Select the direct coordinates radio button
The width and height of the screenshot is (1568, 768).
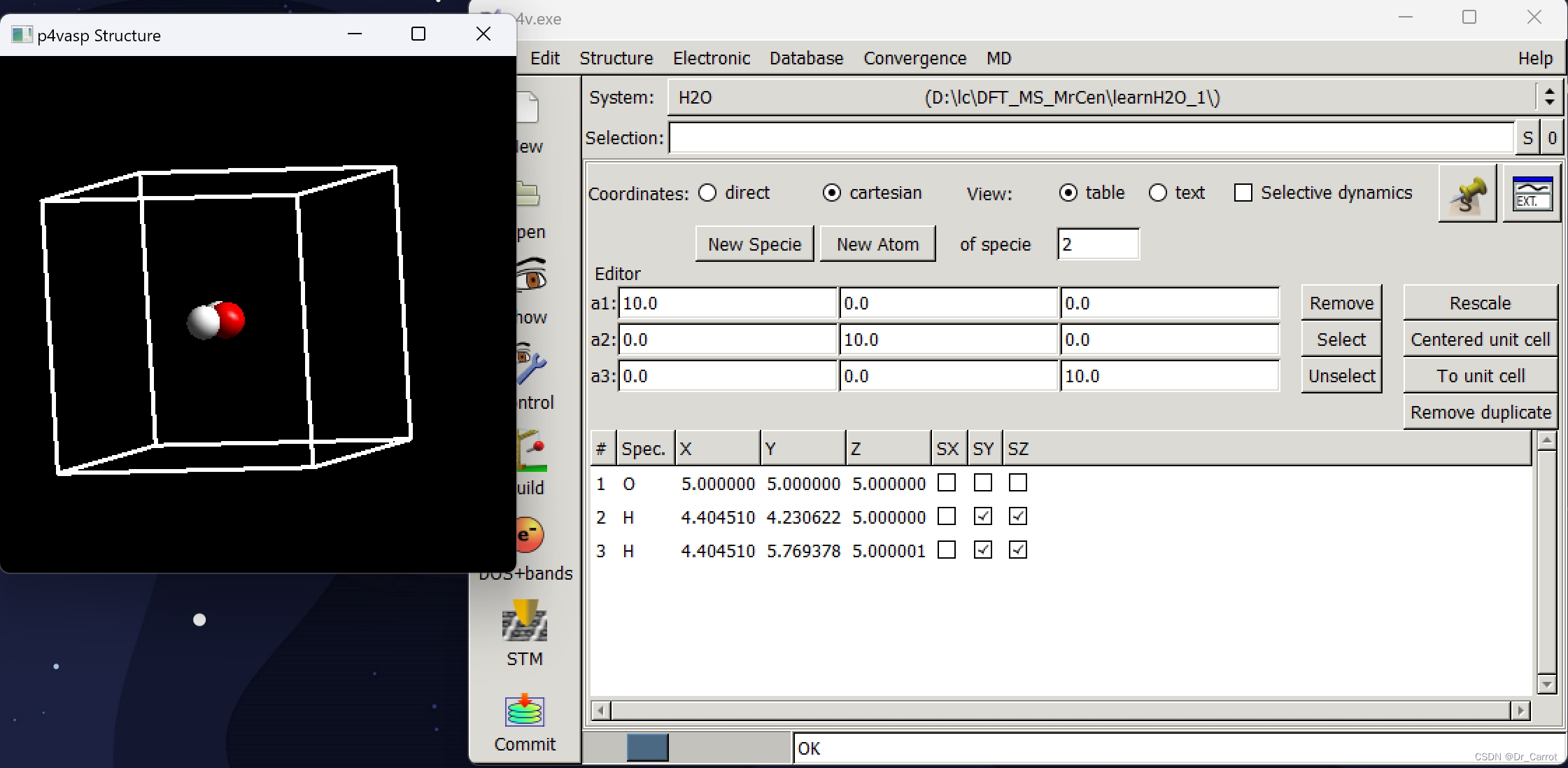coord(707,193)
